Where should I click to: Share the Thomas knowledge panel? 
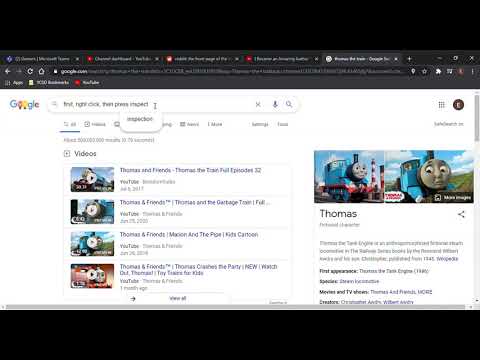461,214
